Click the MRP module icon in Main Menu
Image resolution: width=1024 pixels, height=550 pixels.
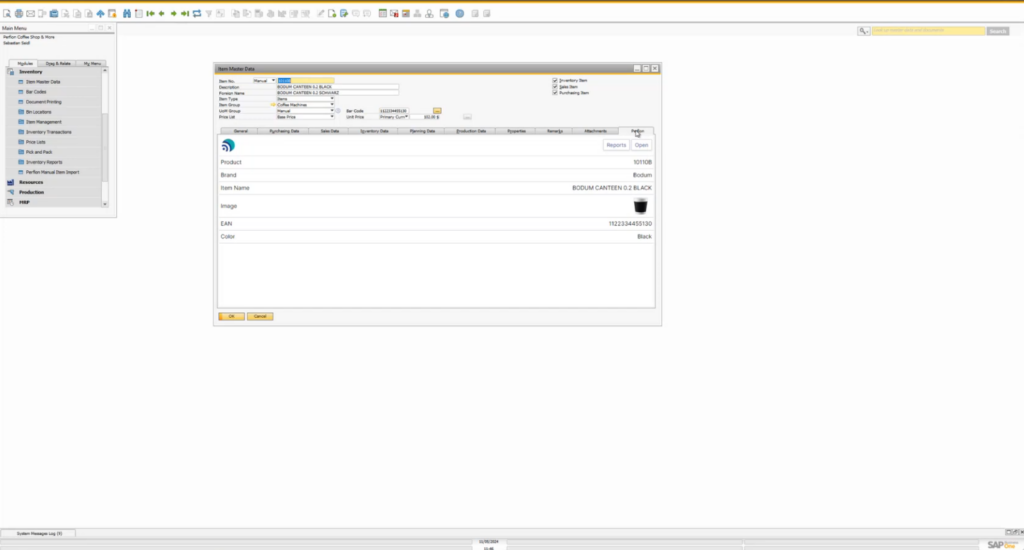10,202
